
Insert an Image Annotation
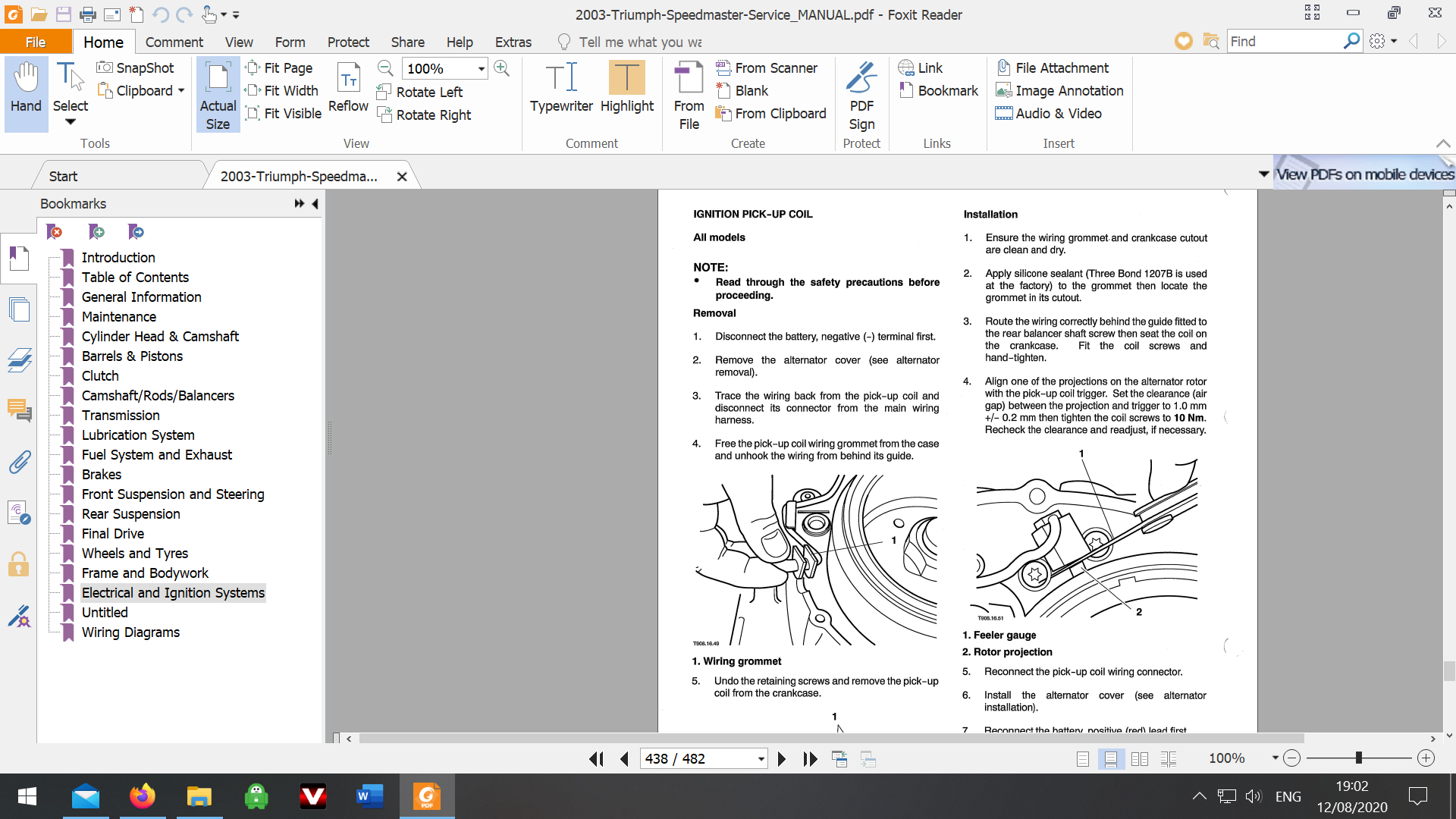click(1059, 90)
